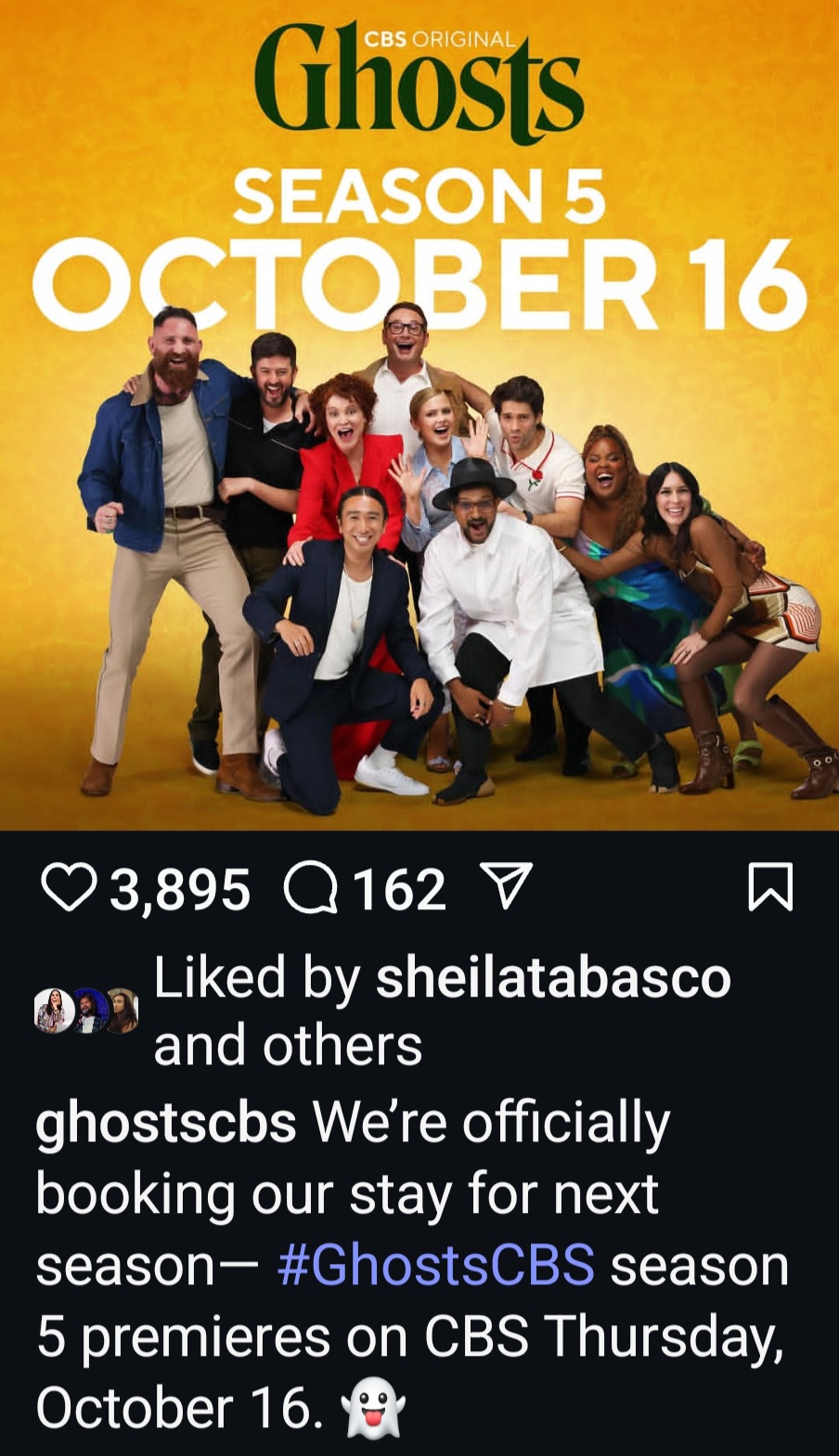The height and width of the screenshot is (1456, 839).
Task: View the 3,895 likes count
Action: click(x=180, y=890)
